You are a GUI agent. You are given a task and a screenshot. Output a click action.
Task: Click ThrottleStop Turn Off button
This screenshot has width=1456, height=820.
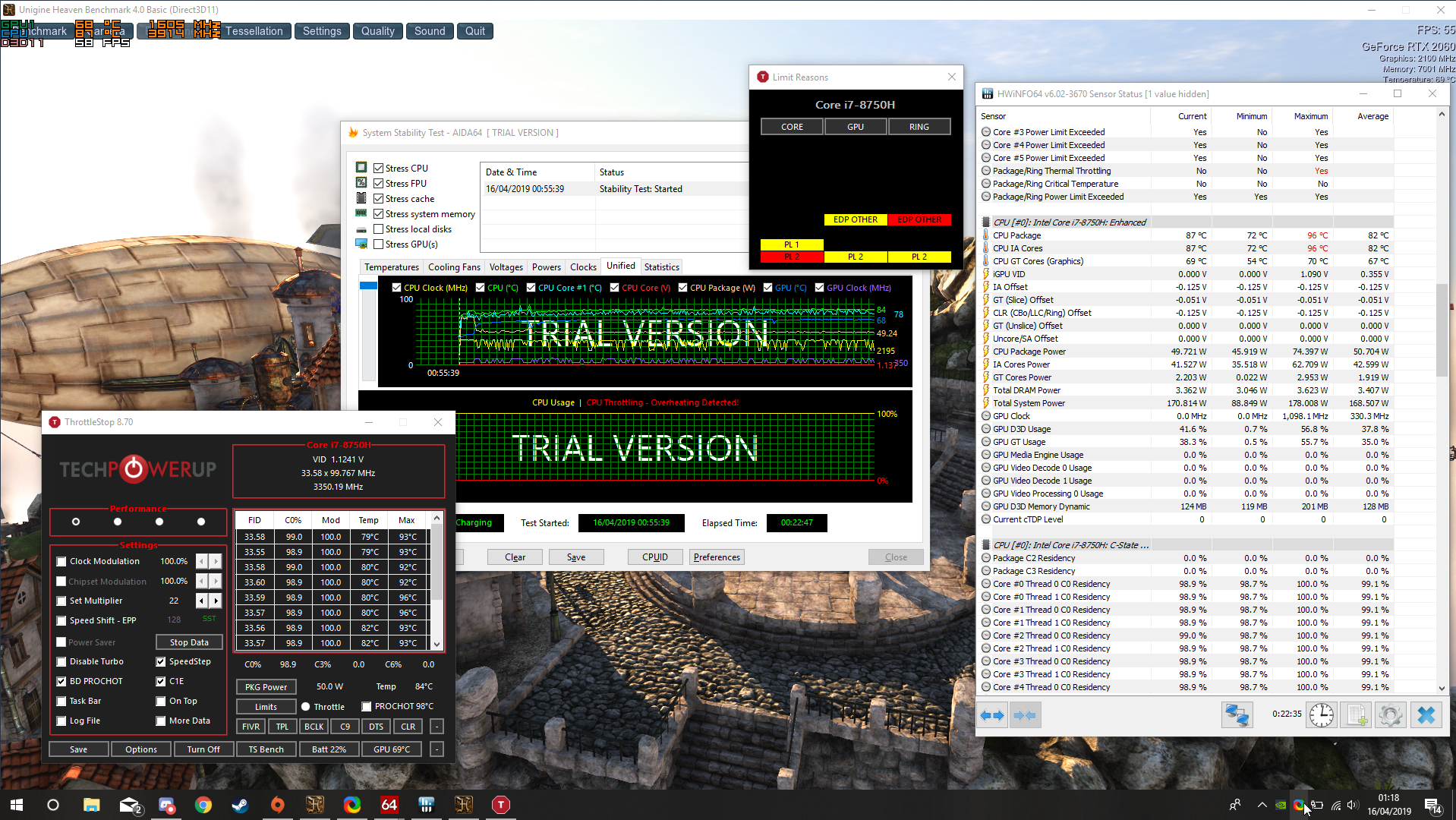[203, 749]
